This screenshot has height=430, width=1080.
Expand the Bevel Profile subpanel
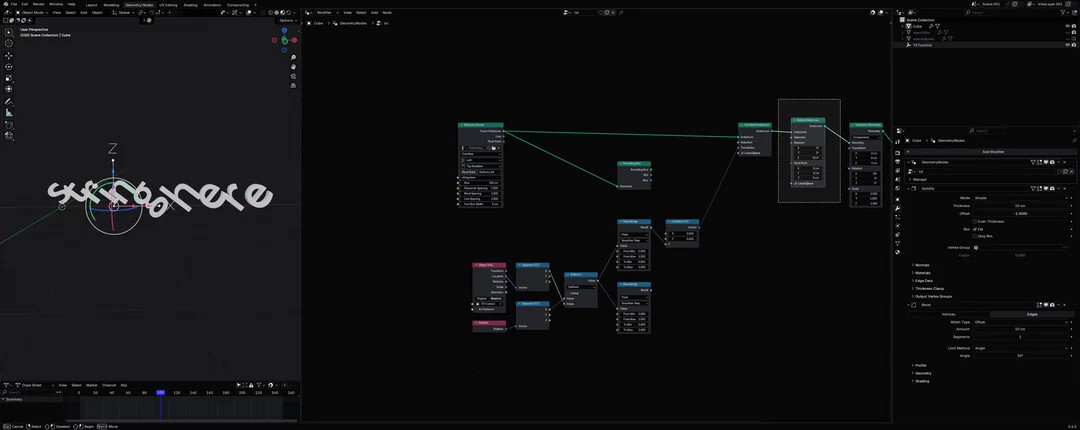point(920,365)
